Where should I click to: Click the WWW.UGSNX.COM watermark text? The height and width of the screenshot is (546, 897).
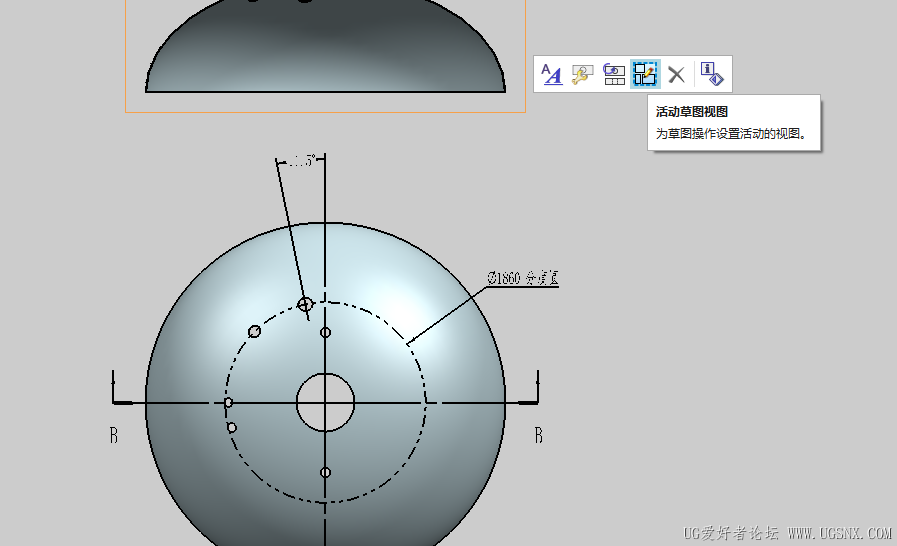839,533
